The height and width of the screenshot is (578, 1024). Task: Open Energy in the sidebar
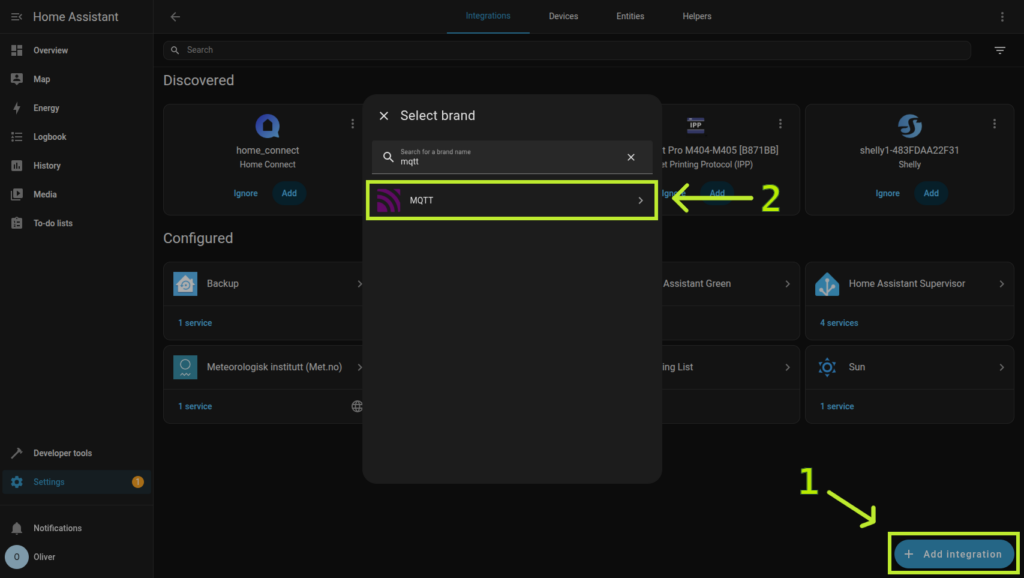46,108
